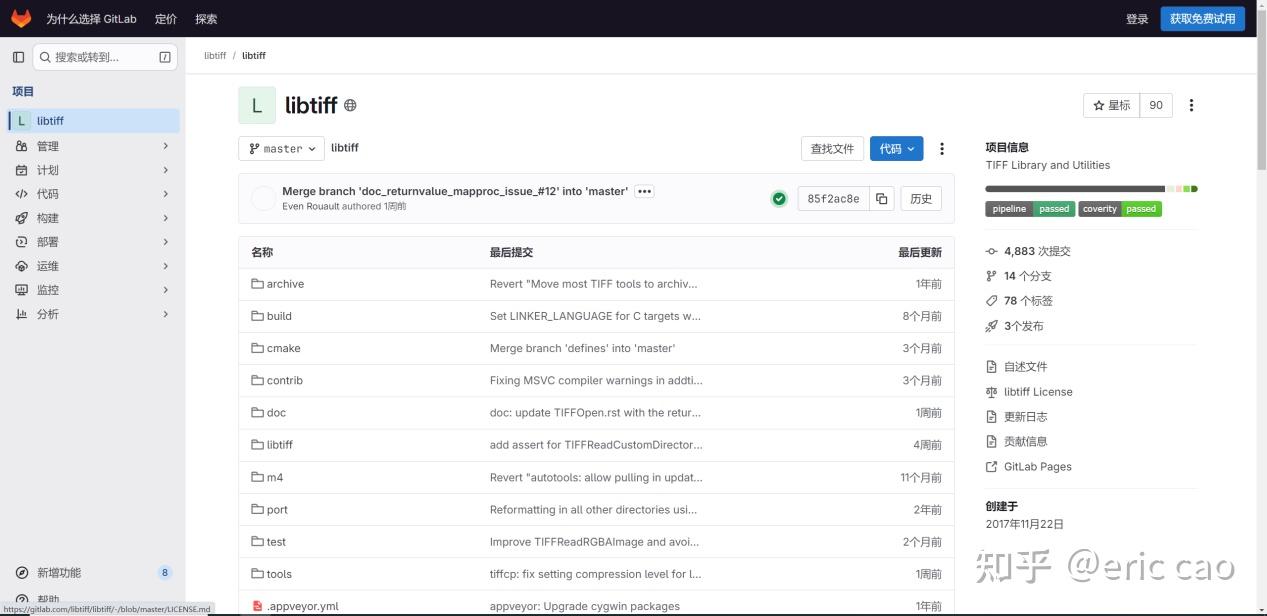Click the archive folder icon

[257, 284]
